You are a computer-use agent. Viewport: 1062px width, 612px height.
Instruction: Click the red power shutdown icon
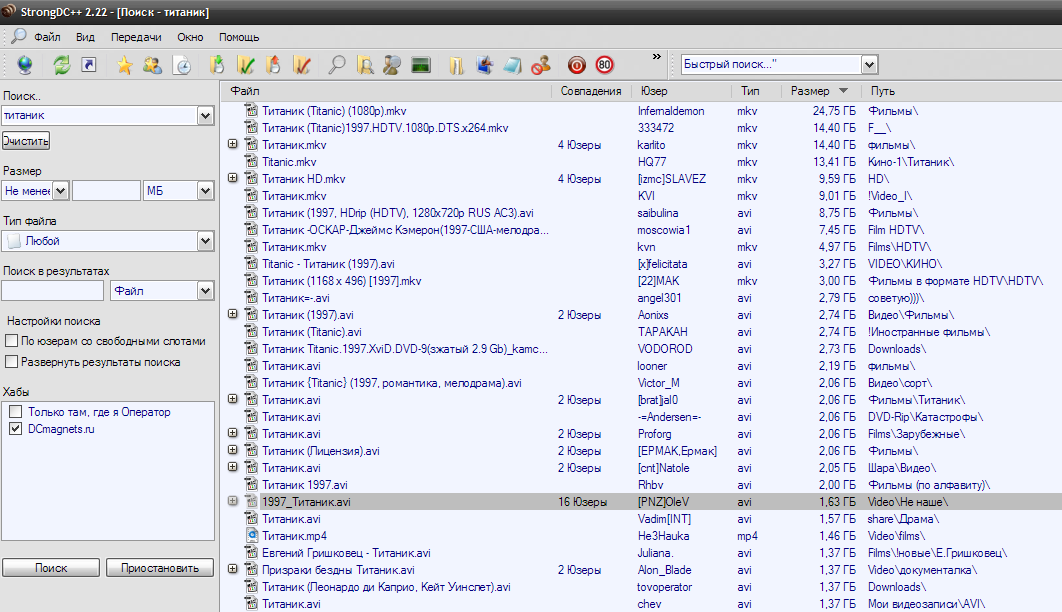[576, 65]
